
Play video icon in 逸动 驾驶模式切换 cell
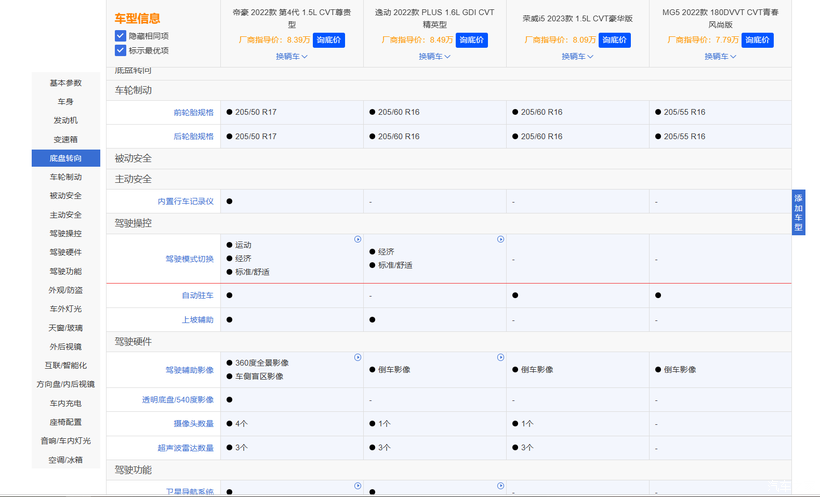pyautogui.click(x=500, y=239)
